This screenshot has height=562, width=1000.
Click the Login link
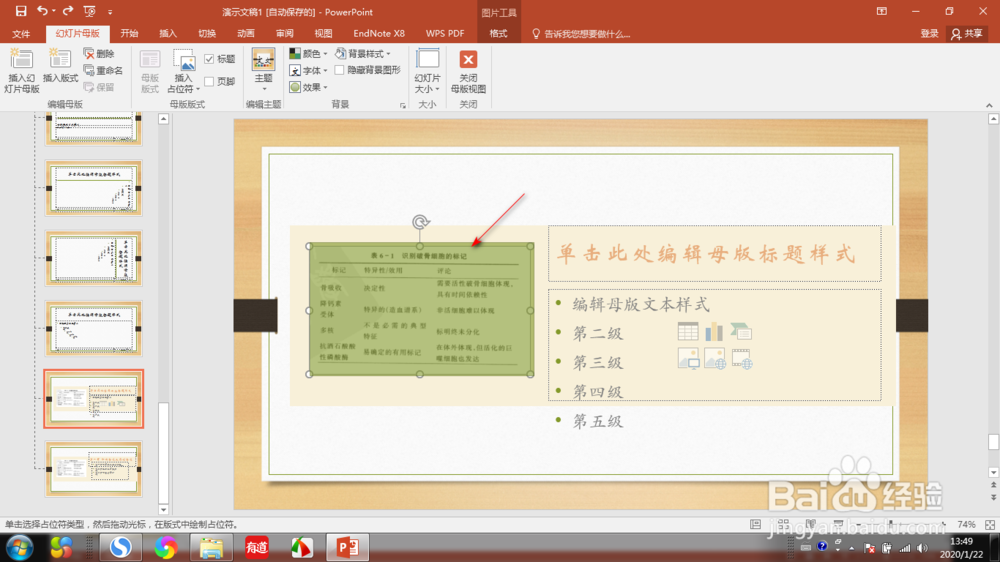click(929, 34)
